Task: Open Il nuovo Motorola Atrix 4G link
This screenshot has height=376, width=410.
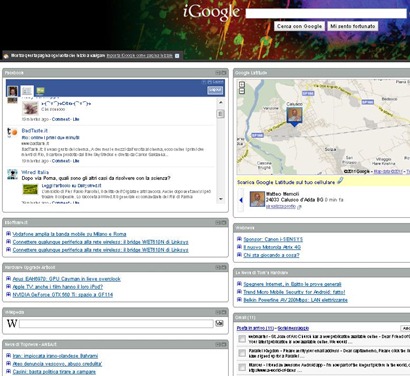Action: (272, 247)
